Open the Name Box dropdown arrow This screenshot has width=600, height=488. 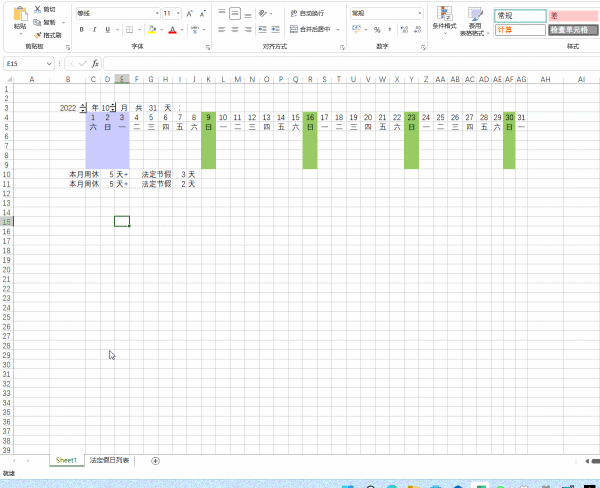[52, 63]
